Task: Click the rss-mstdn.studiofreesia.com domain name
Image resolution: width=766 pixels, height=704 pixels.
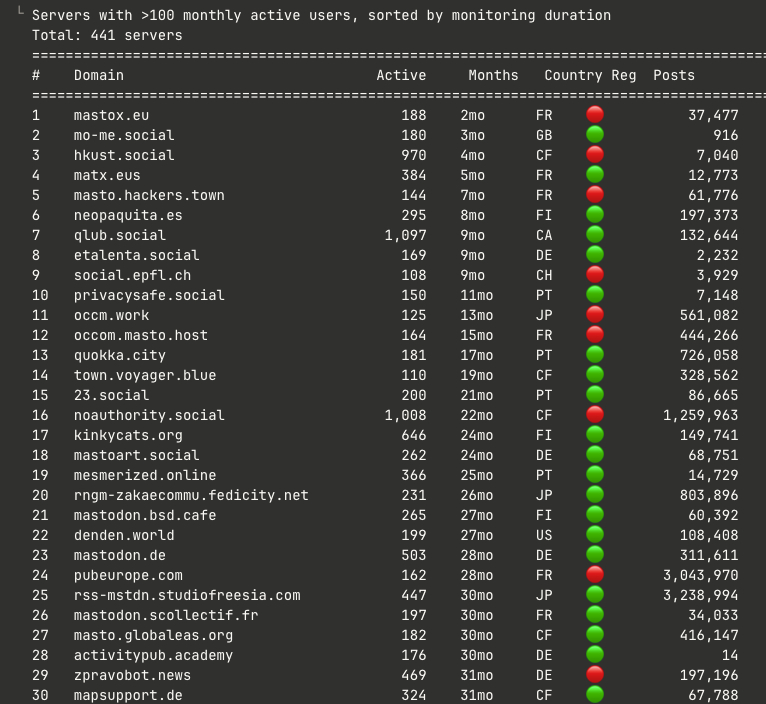Action: (187, 595)
